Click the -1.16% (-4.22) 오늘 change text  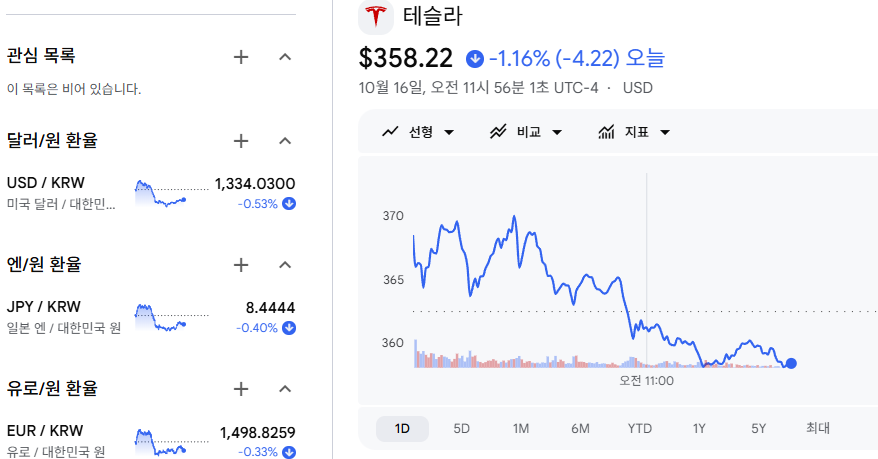click(577, 58)
